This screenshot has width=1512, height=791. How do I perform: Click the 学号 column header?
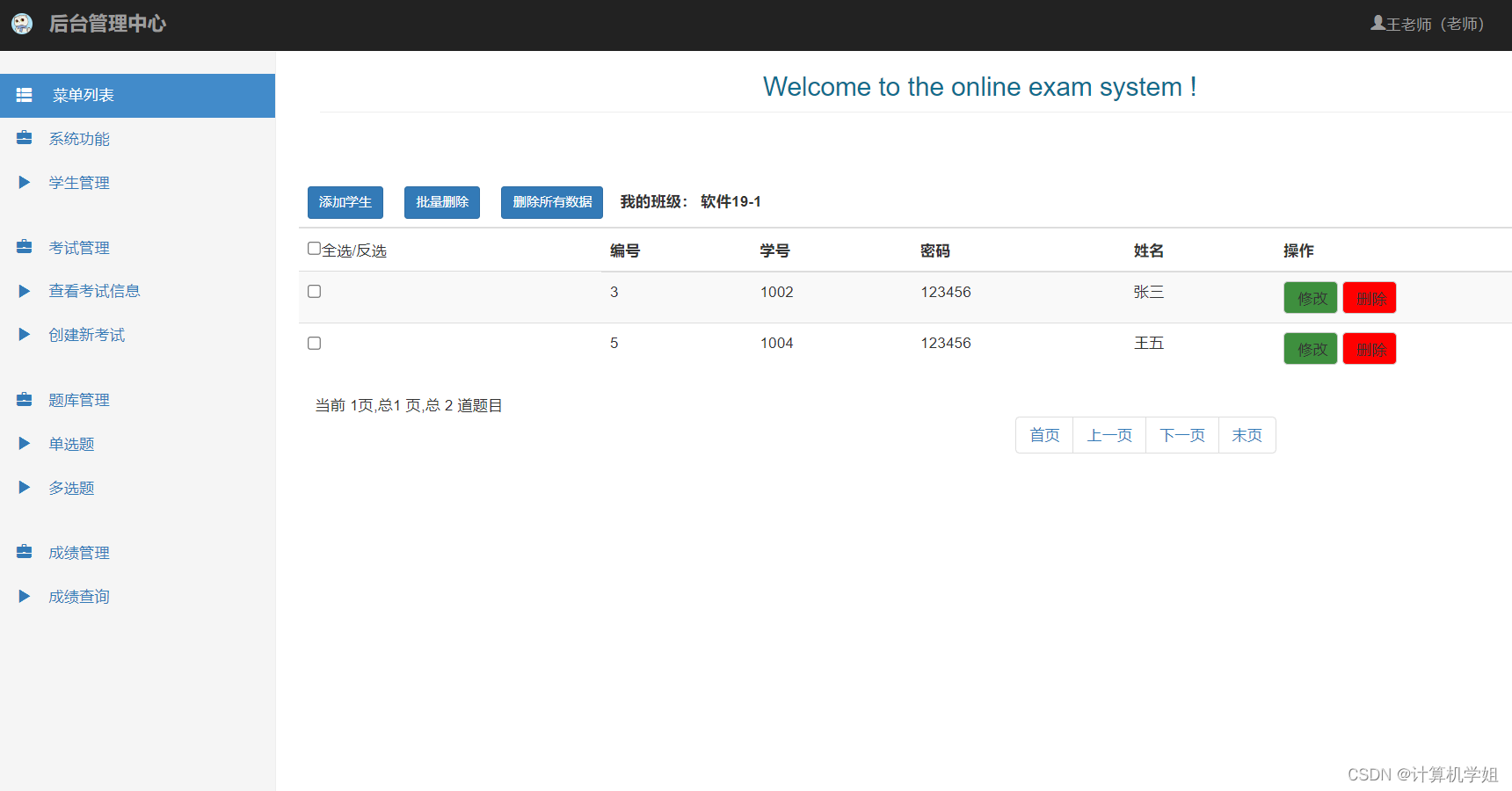pyautogui.click(x=774, y=250)
